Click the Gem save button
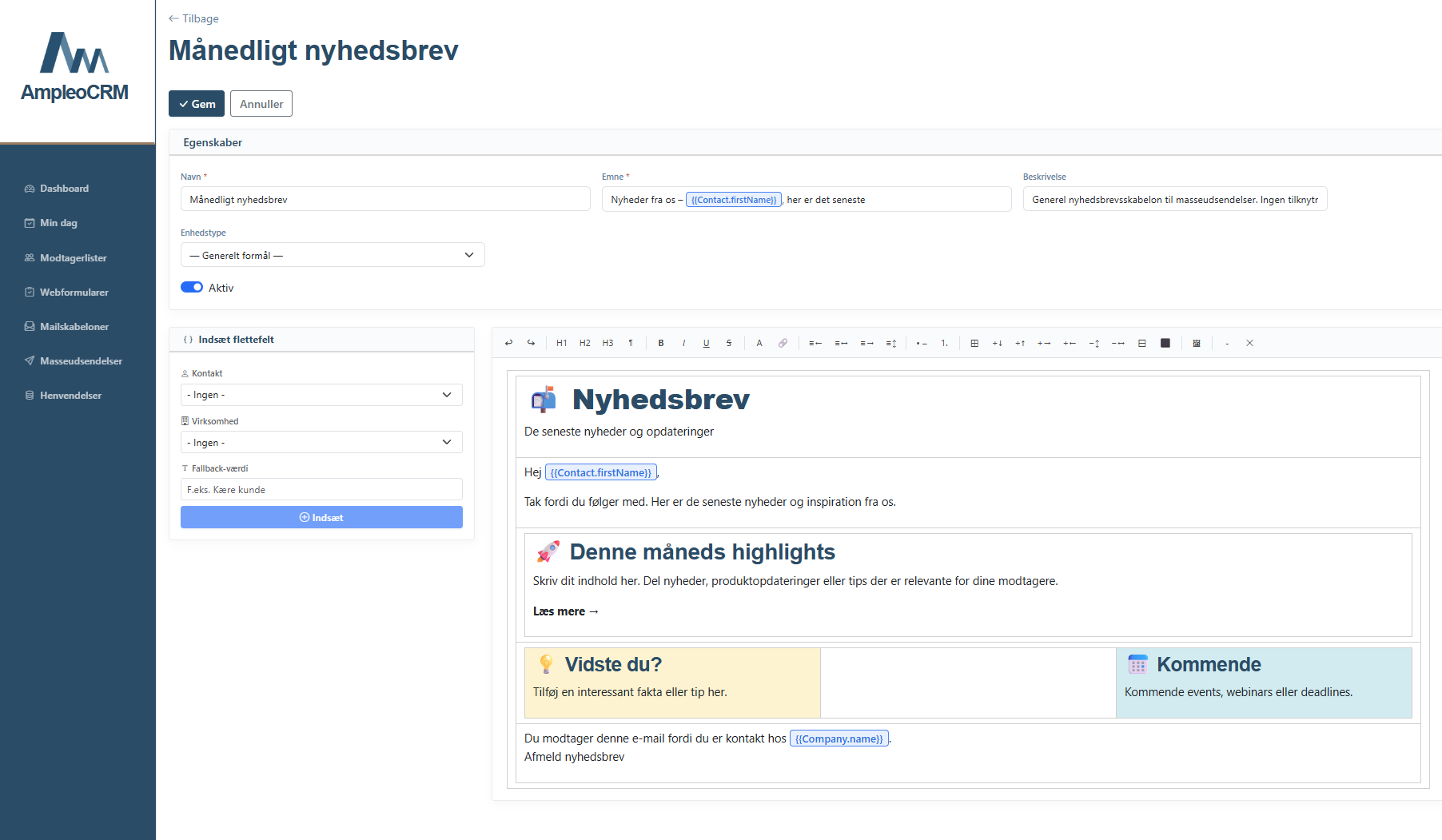This screenshot has height=840, width=1442. pos(197,104)
